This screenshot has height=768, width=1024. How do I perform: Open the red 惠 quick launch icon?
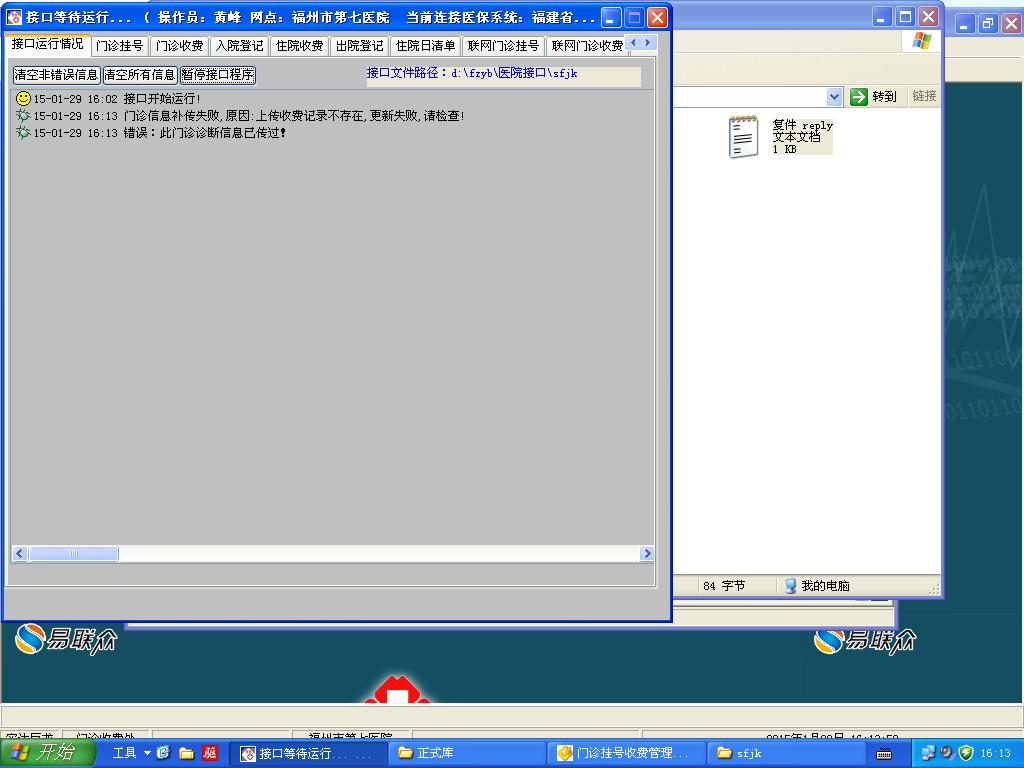(210, 753)
